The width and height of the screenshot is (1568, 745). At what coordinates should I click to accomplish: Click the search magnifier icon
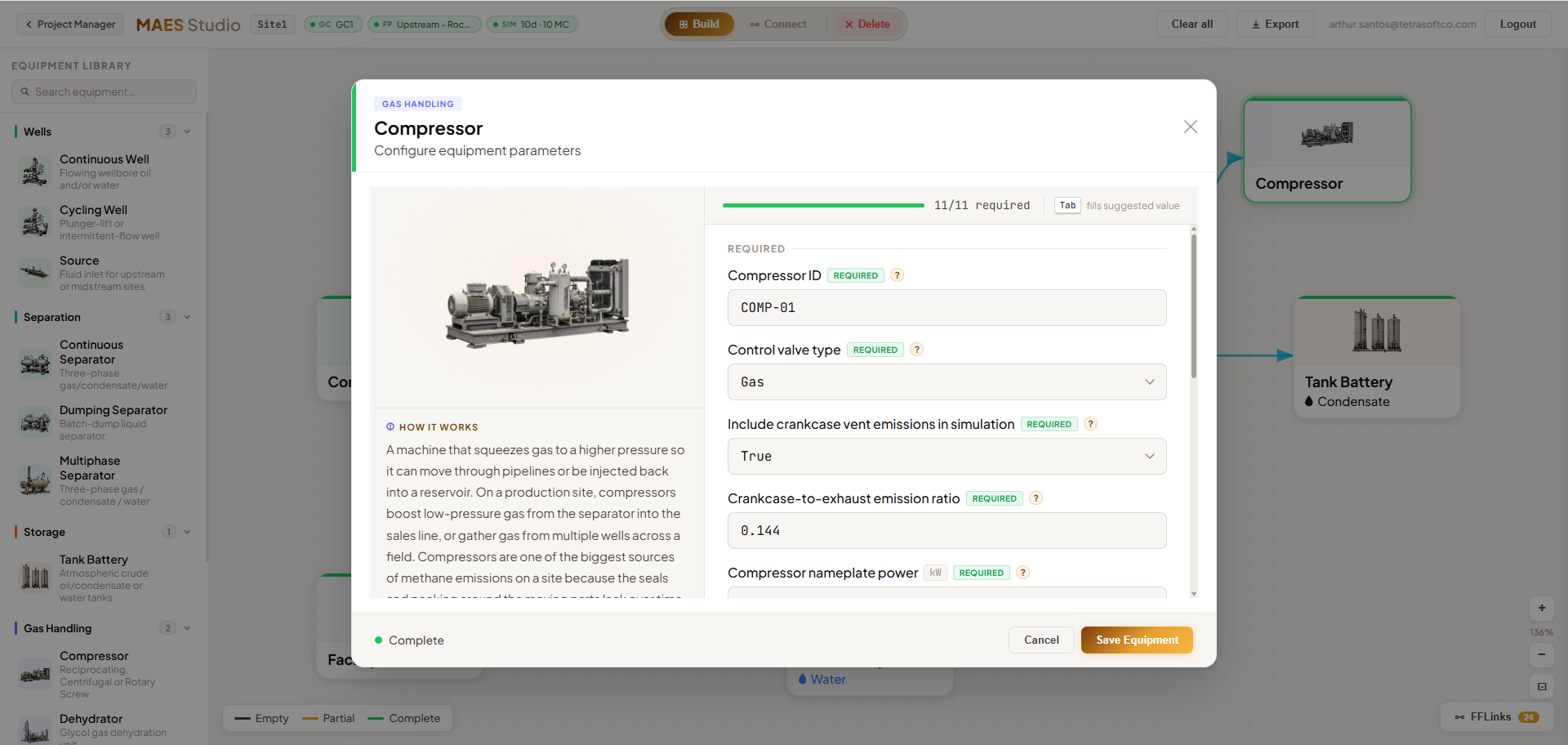(25, 91)
